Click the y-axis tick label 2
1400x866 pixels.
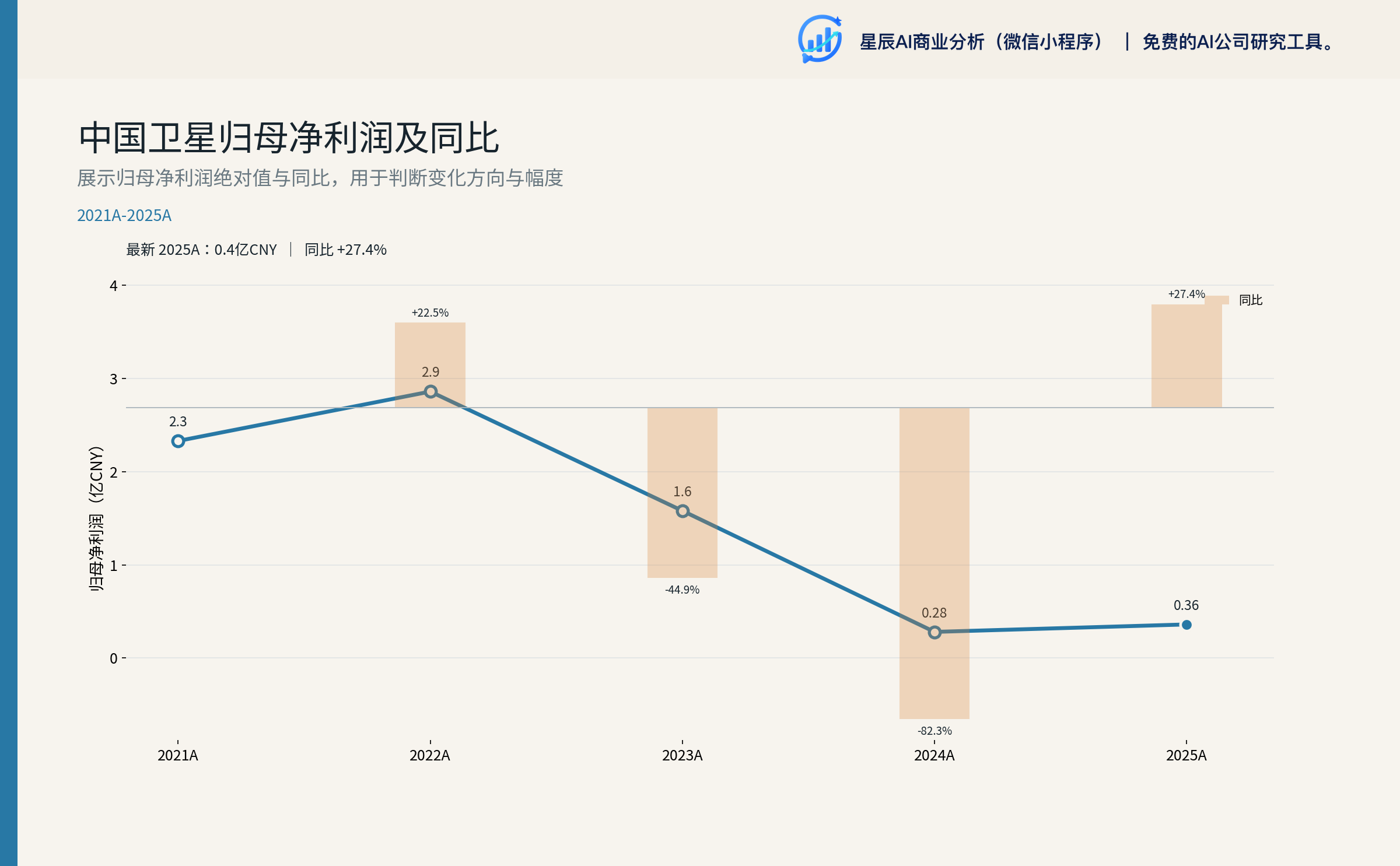coord(114,472)
